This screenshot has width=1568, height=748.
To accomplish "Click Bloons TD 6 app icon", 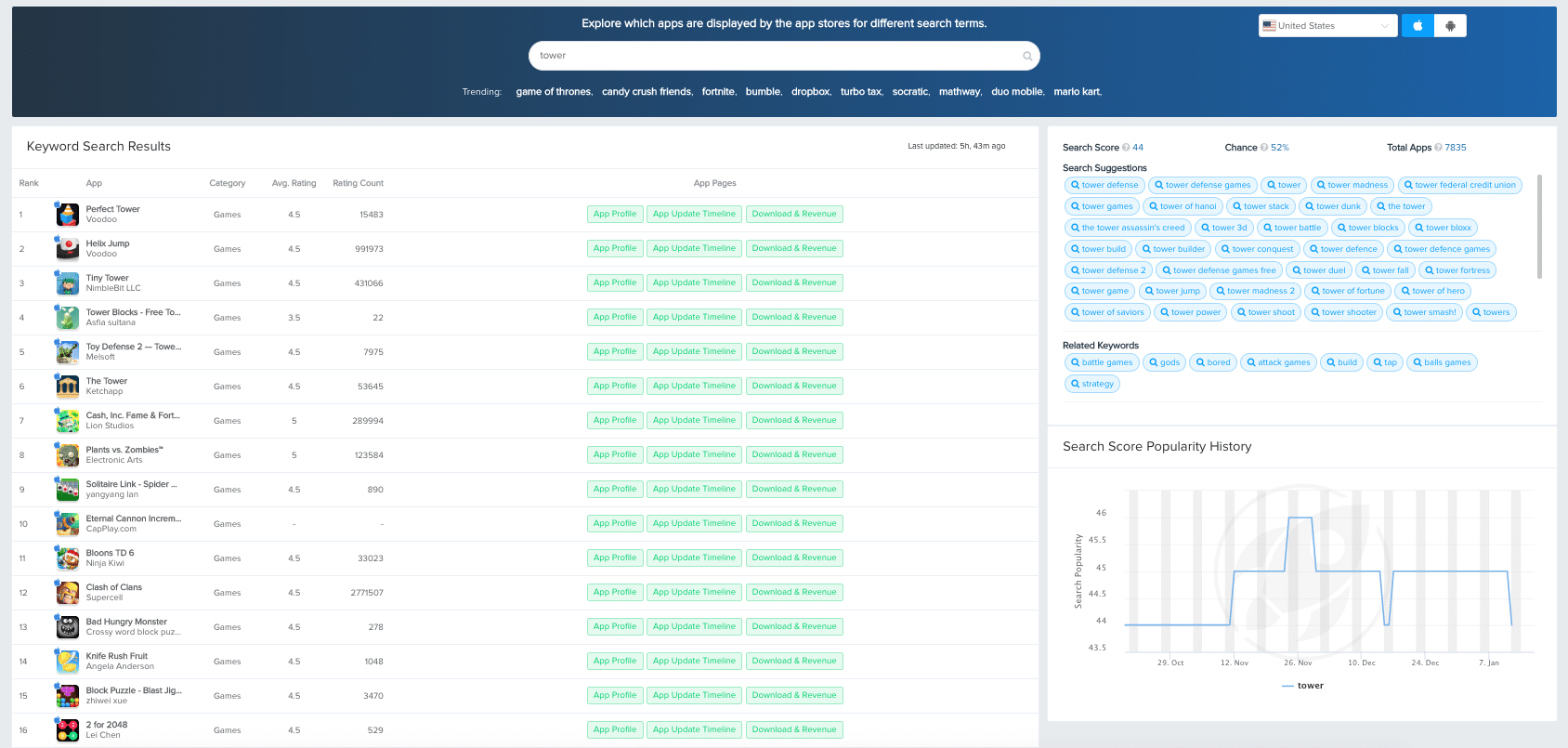I will (x=67, y=558).
